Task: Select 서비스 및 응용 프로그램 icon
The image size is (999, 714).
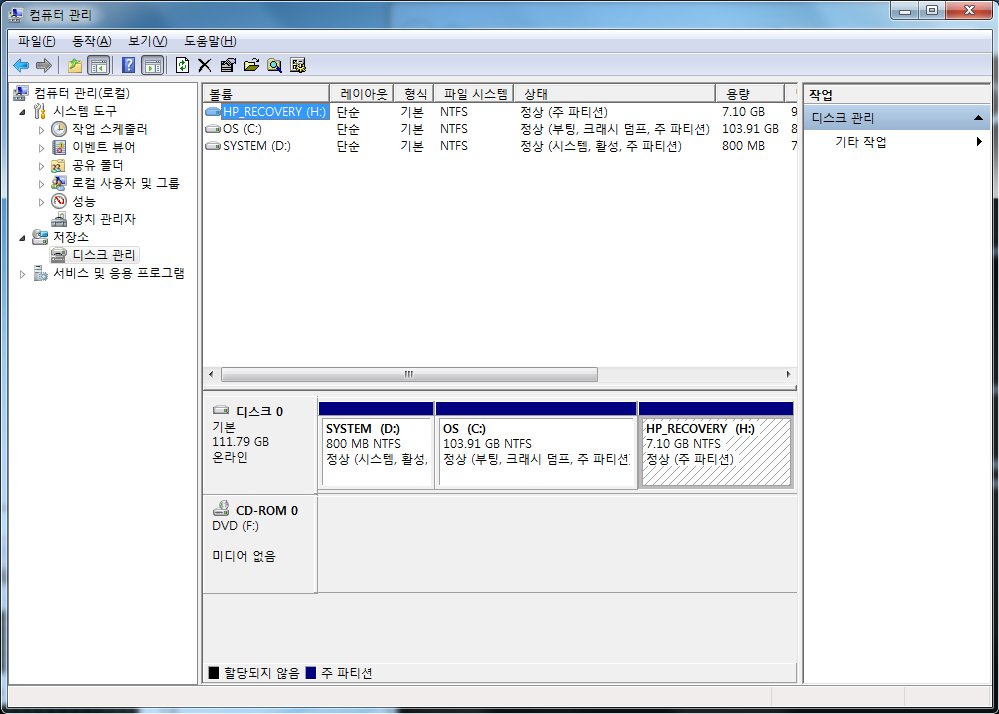Action: (x=40, y=273)
